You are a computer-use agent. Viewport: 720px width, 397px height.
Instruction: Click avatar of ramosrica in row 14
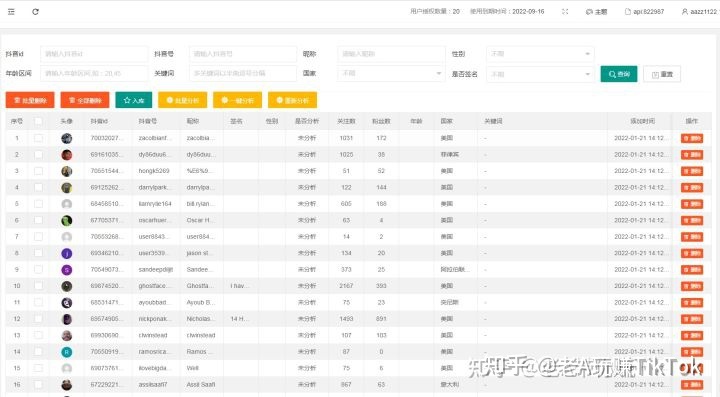(67, 352)
